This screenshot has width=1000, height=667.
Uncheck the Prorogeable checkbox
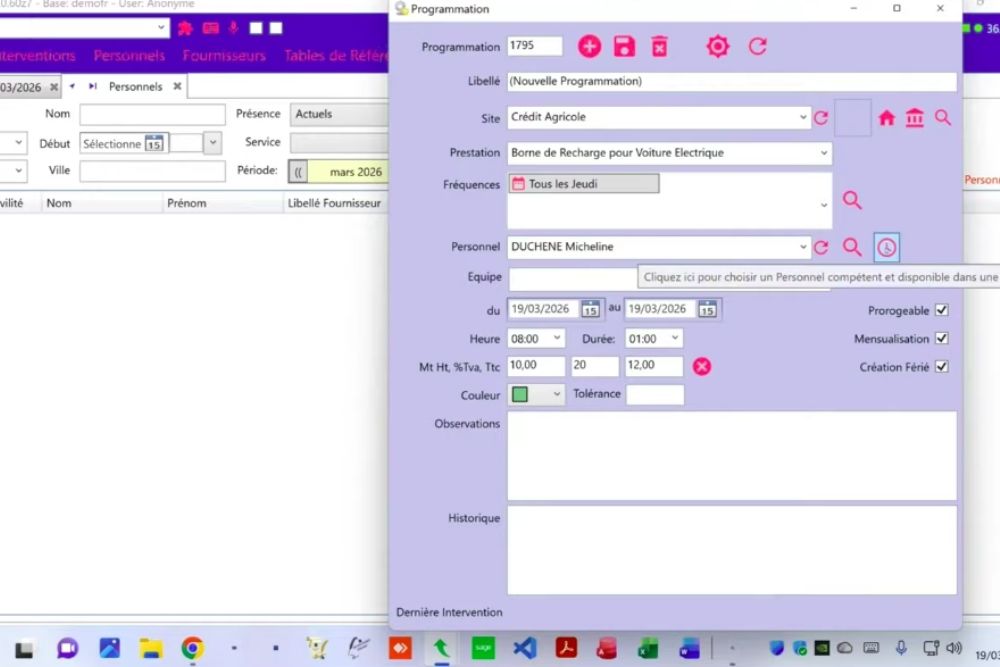[941, 310]
